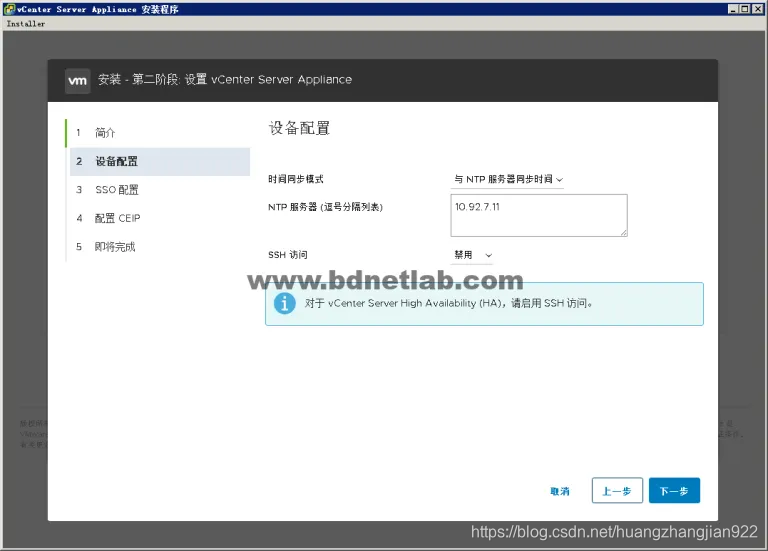
Task: Click the vCenter app icon in the title bar
Action: (9, 9)
